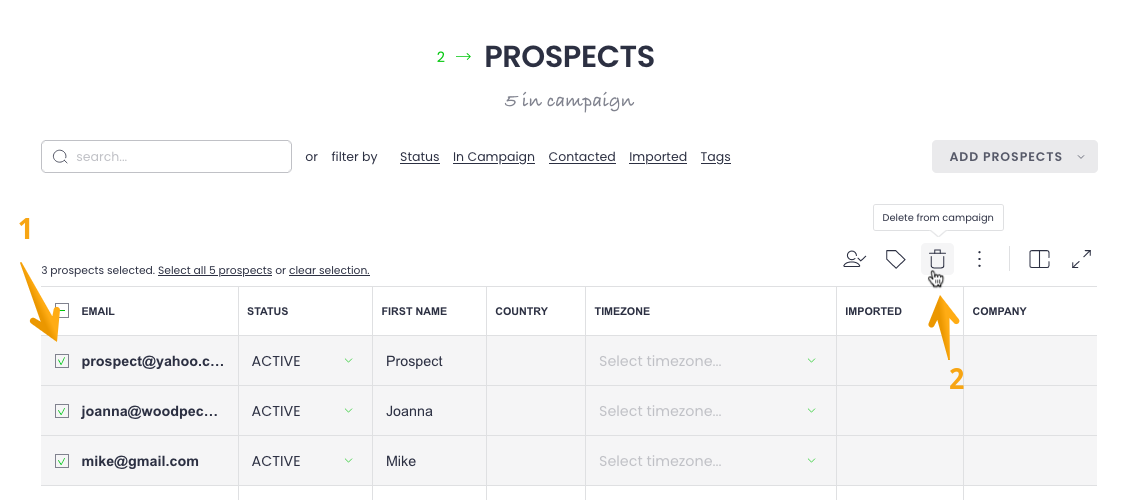This screenshot has height=500, width=1139.
Task: Click the magnifier icon in the search box
Action: (60, 157)
